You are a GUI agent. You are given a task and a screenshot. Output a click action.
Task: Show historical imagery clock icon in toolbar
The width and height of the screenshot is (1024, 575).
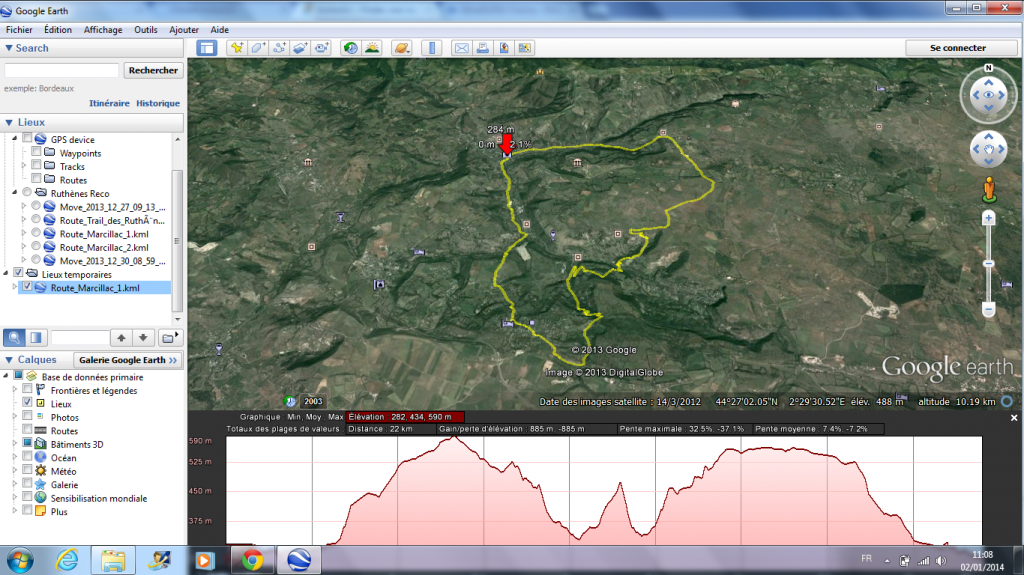351,48
